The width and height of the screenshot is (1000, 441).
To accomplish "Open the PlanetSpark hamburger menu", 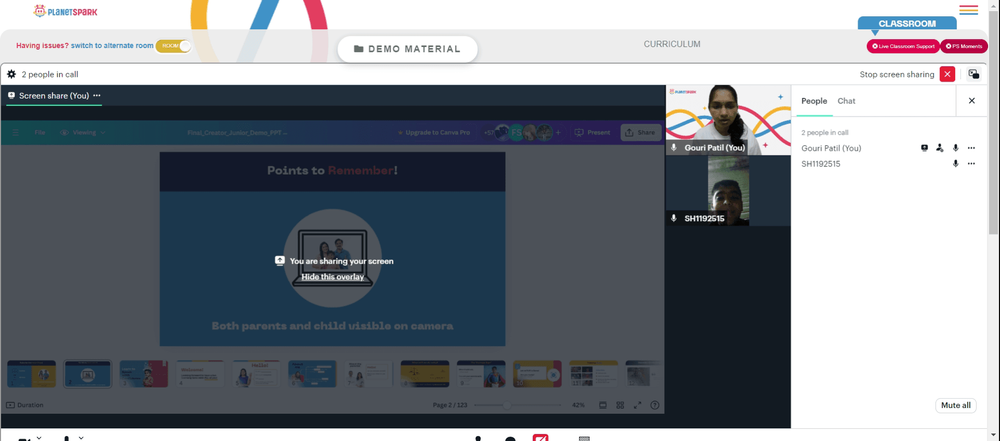I will coord(968,10).
